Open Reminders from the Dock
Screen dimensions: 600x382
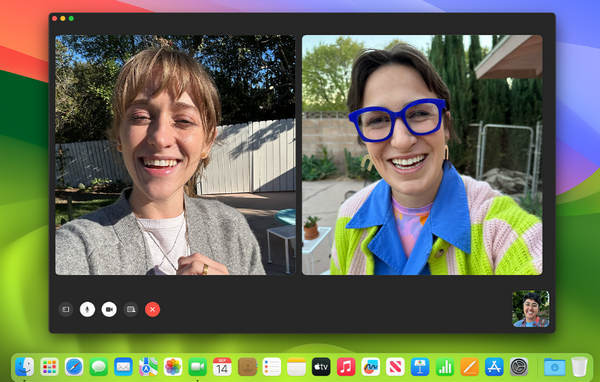tap(272, 367)
